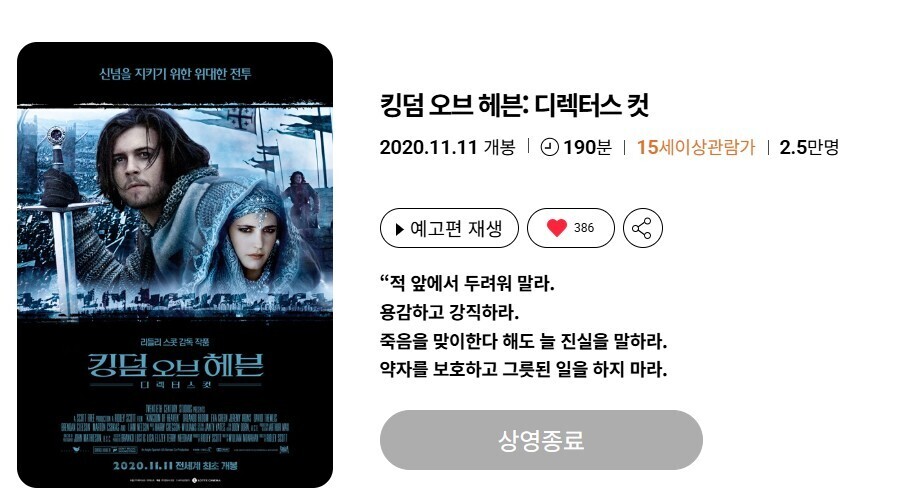Select synopsis line 약자를 보호하고 그릇된 일을 하지 마라
Image resolution: width=908 pixels, height=490 pixels.
pyautogui.click(x=523, y=369)
